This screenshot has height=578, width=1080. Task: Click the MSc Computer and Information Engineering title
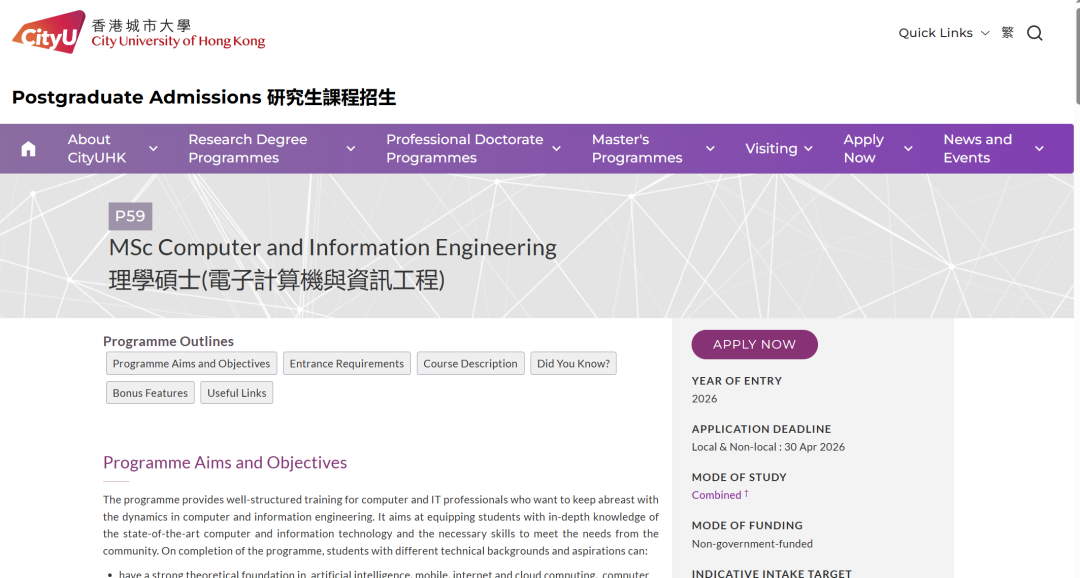pyautogui.click(x=333, y=247)
